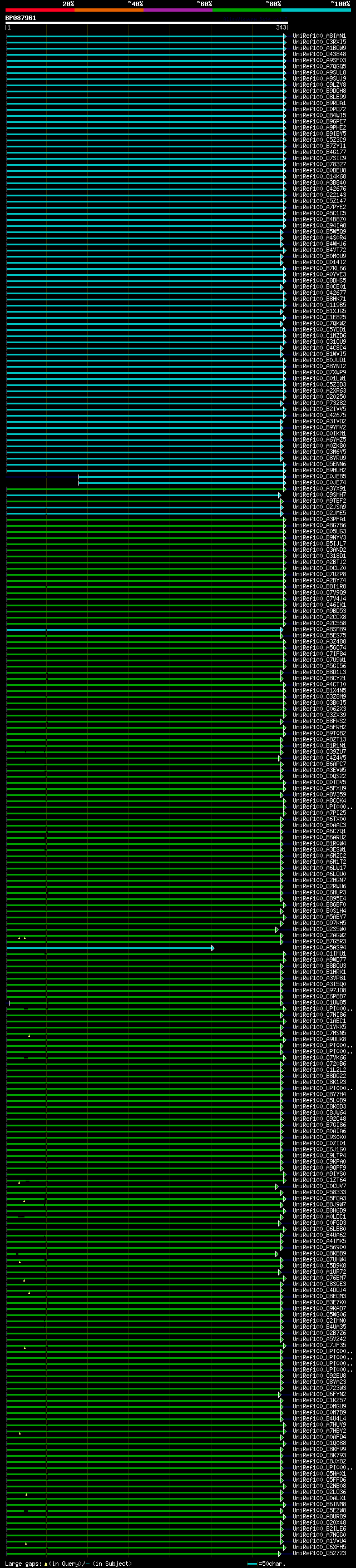
Task: Select the UniRef100_Q3ZX39 label
Action: (x=319, y=715)
